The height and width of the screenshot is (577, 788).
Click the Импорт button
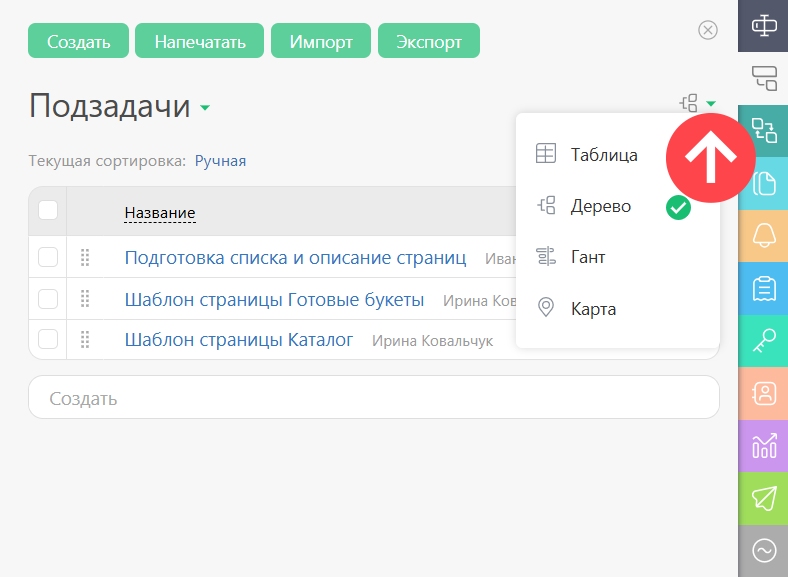(x=321, y=41)
